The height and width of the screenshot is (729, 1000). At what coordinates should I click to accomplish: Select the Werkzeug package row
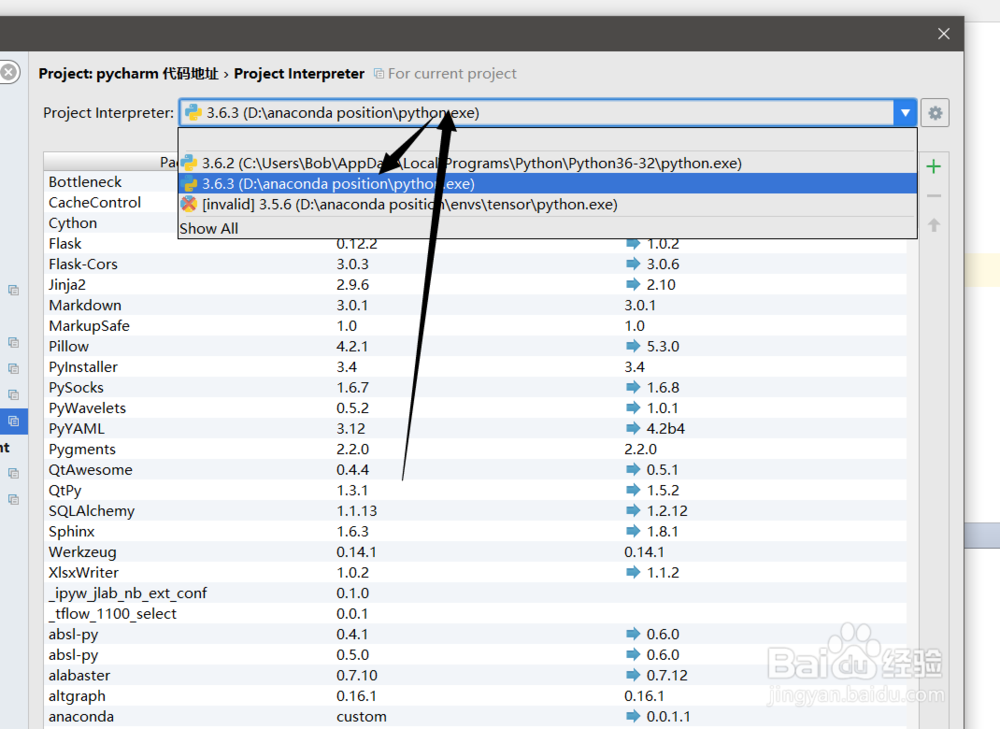(x=475, y=552)
